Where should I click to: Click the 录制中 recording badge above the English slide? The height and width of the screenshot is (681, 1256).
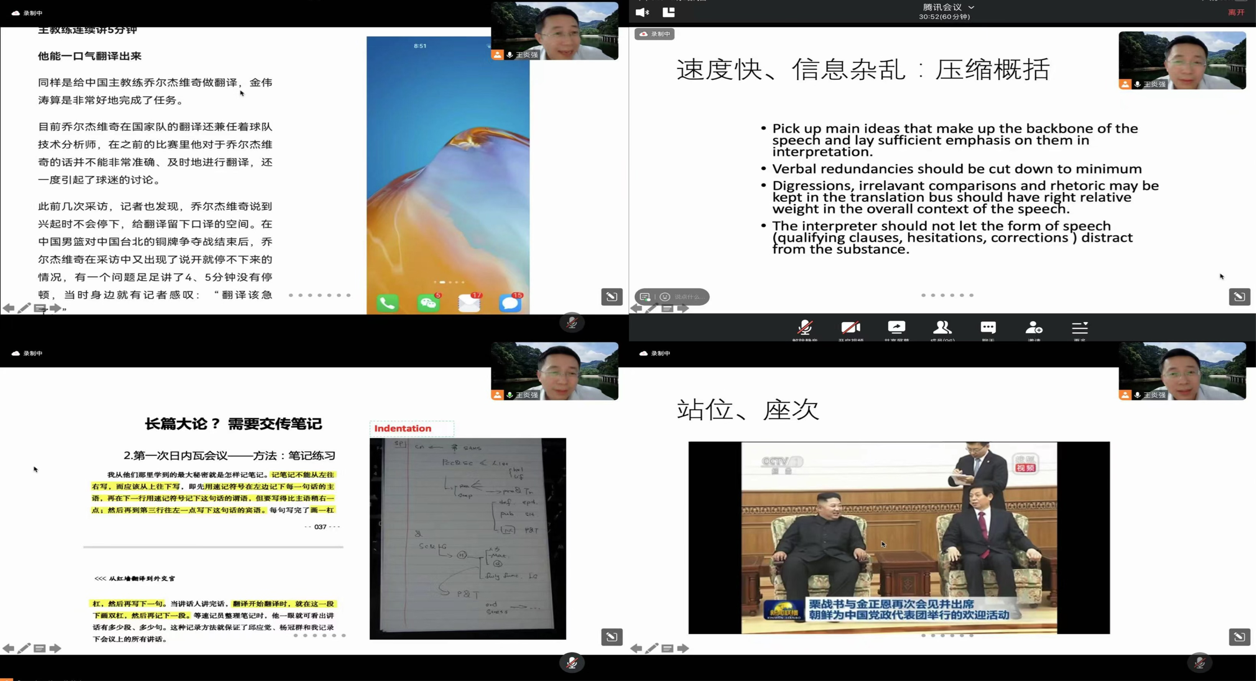coord(655,34)
